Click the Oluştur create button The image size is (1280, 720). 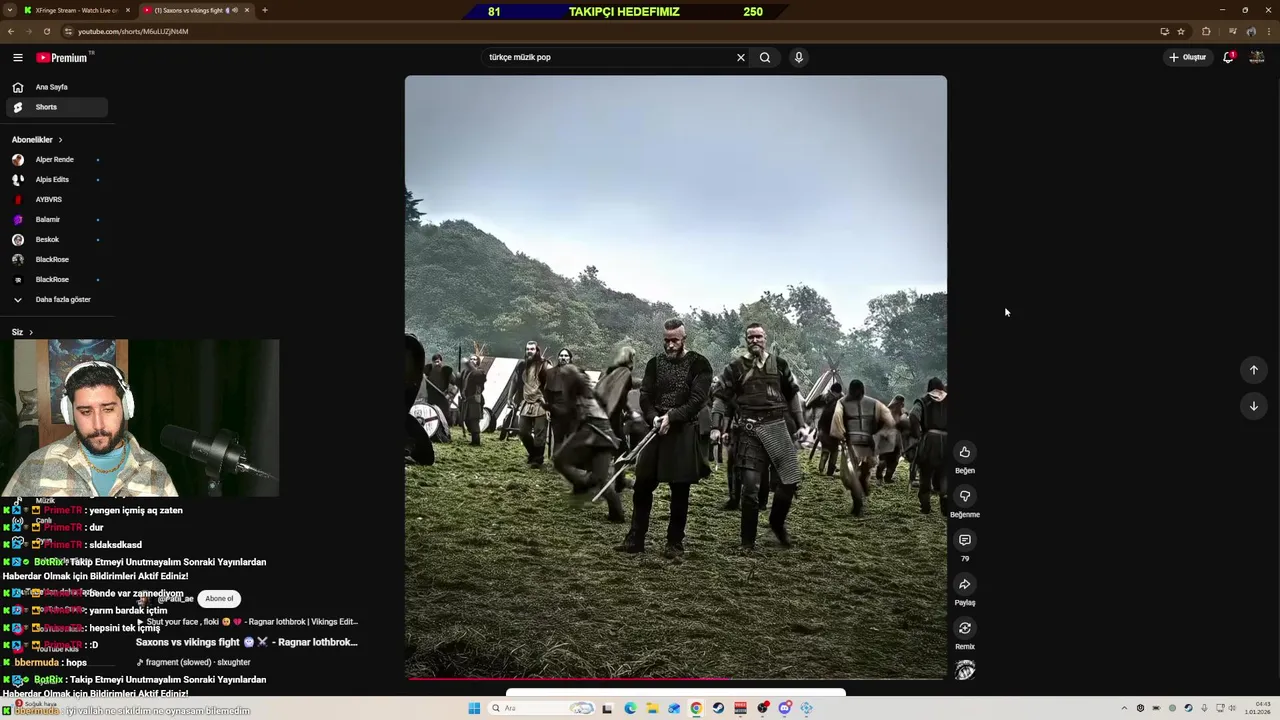click(x=1187, y=57)
